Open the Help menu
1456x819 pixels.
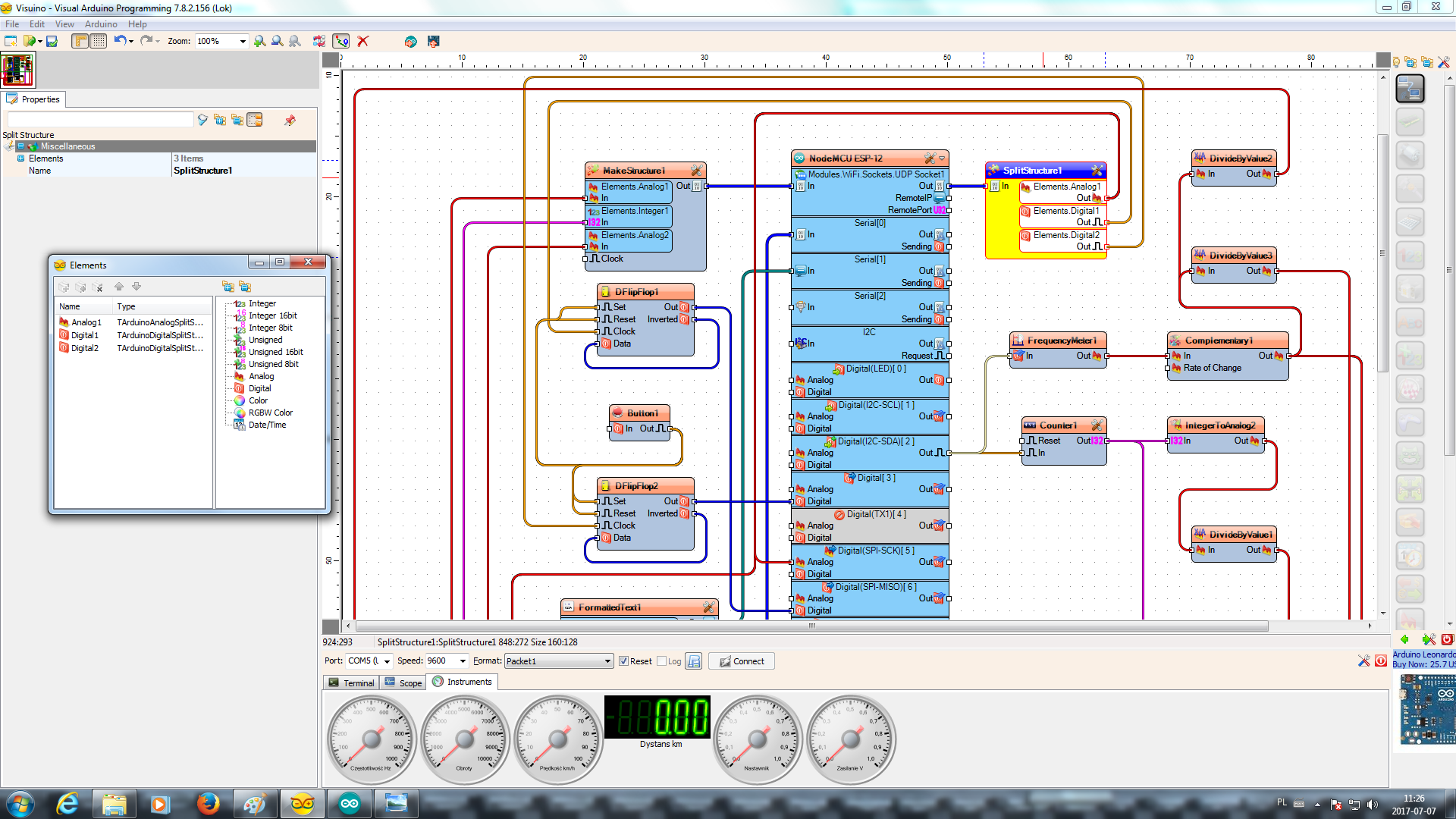pyautogui.click(x=137, y=24)
